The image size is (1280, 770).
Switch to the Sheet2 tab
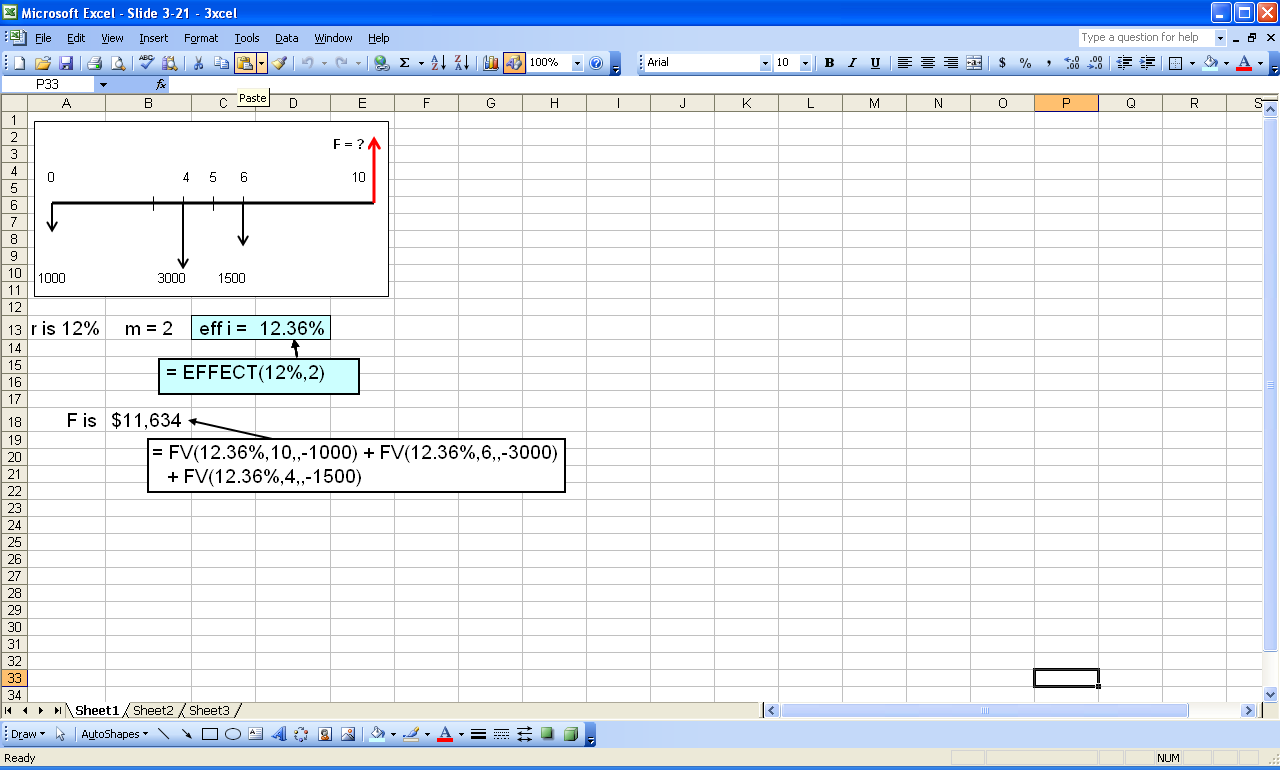(x=152, y=710)
